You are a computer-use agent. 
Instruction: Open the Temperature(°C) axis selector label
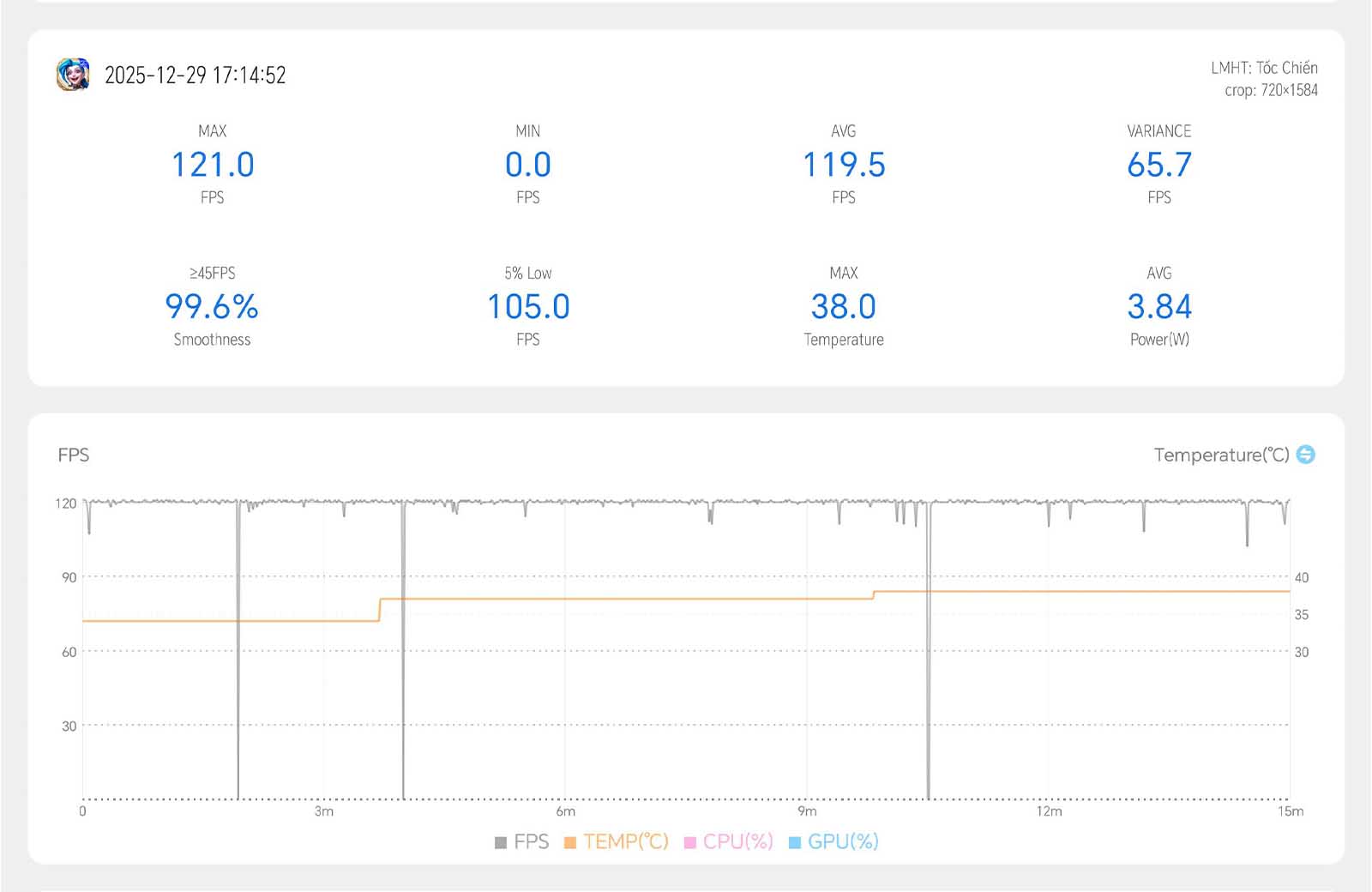[x=1221, y=455]
